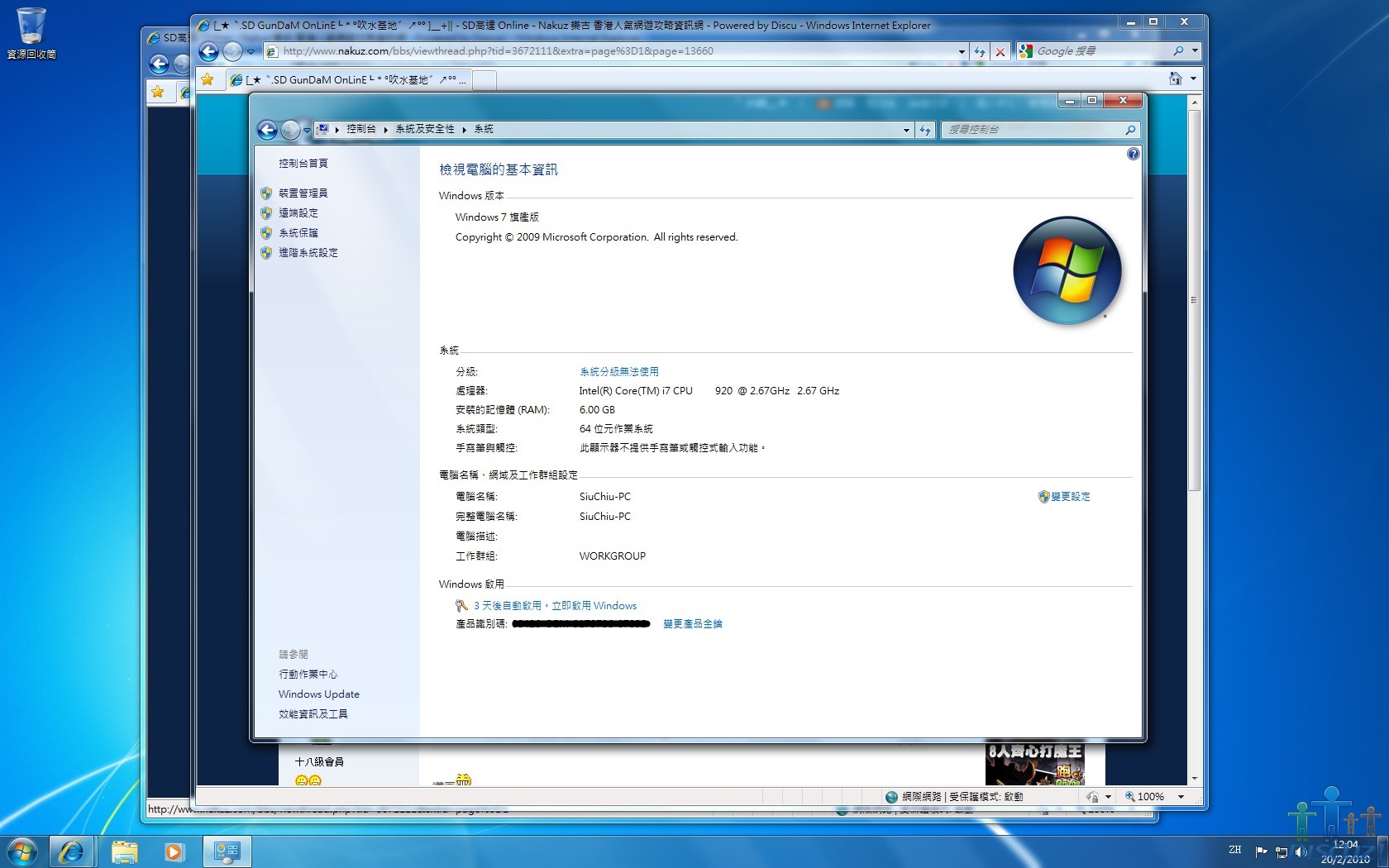Viewport: 1389px width, 868px height.
Task: Click the 系統分級無法使用 rating link
Action: [x=619, y=372]
